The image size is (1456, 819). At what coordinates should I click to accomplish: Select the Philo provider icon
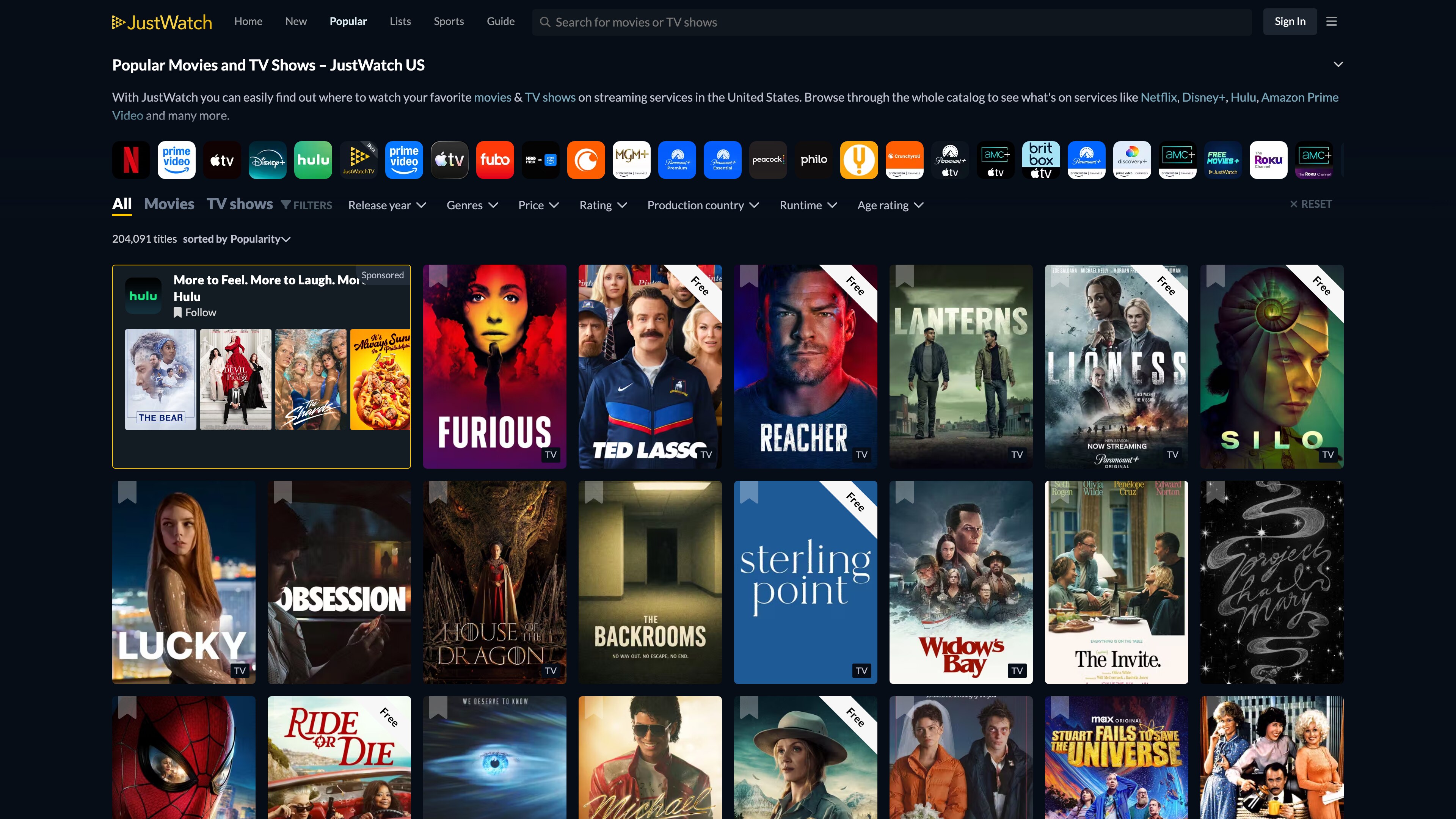pos(813,160)
